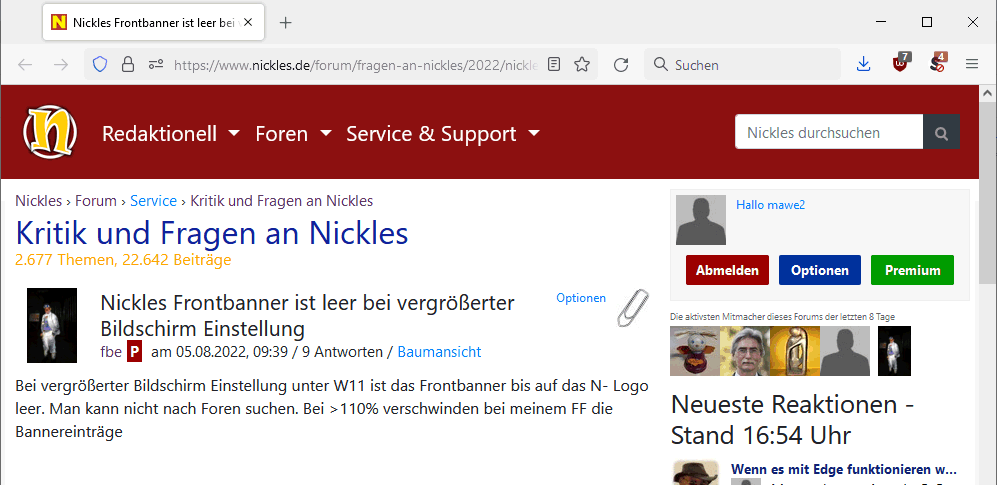Viewport: 997px width, 485px height.
Task: Click the paperclip attachment icon
Action: pos(633,308)
